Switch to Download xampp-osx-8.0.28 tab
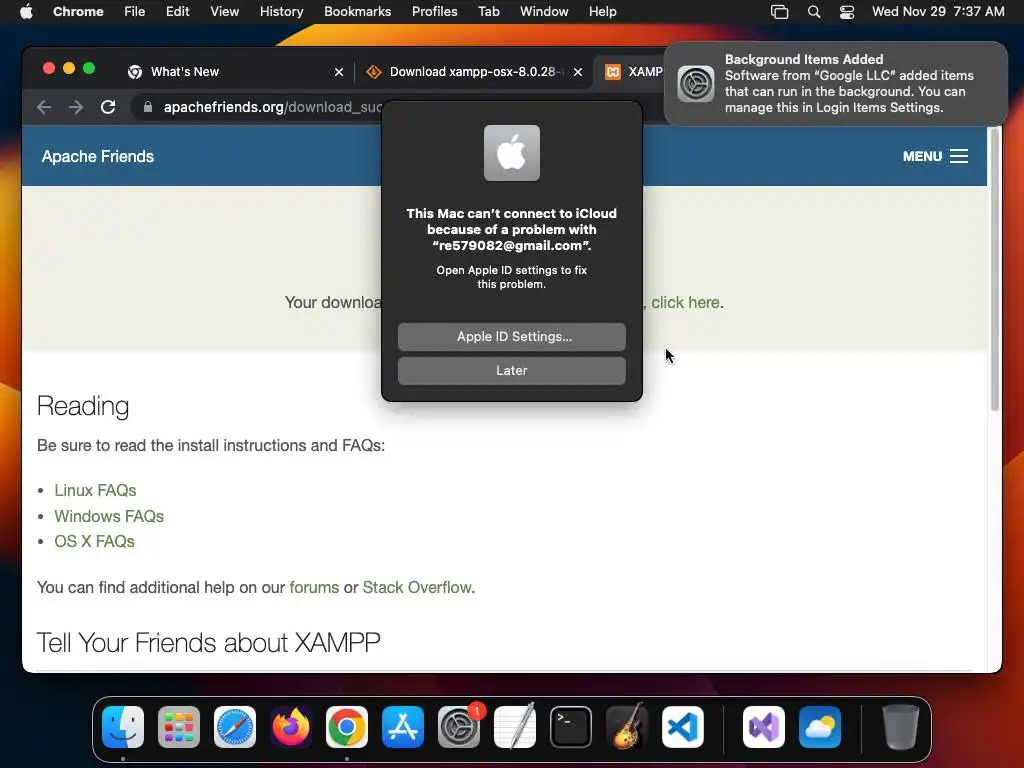The image size is (1024, 768). click(472, 72)
